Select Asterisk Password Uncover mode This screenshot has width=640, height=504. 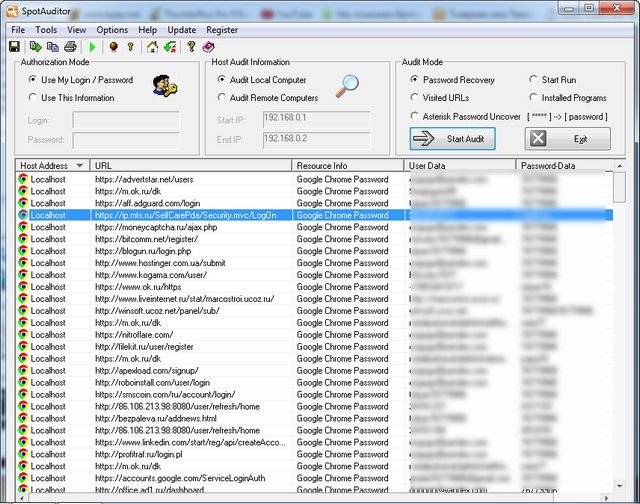414,116
